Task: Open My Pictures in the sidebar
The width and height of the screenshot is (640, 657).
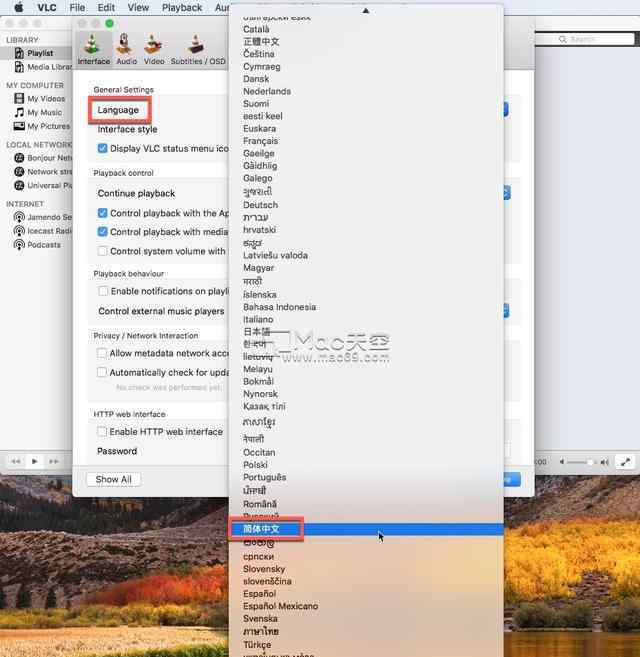Action: click(42, 126)
